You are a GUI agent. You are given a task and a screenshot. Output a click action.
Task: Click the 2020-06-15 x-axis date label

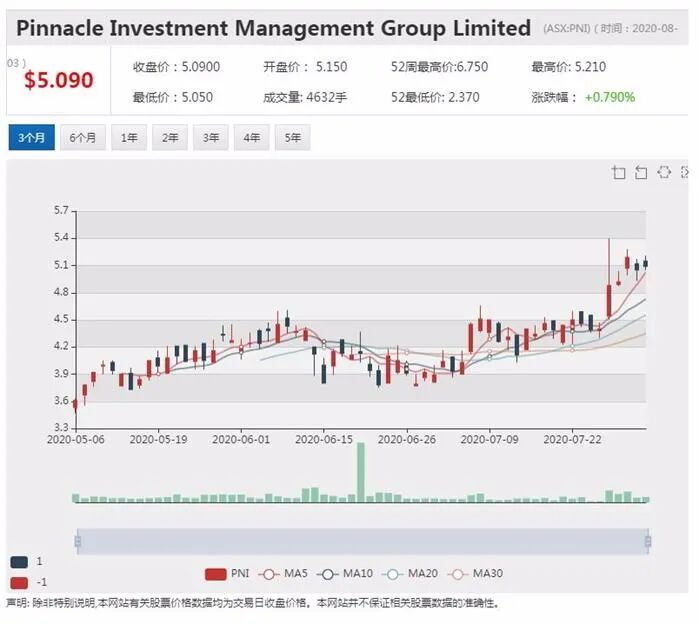coord(324,439)
